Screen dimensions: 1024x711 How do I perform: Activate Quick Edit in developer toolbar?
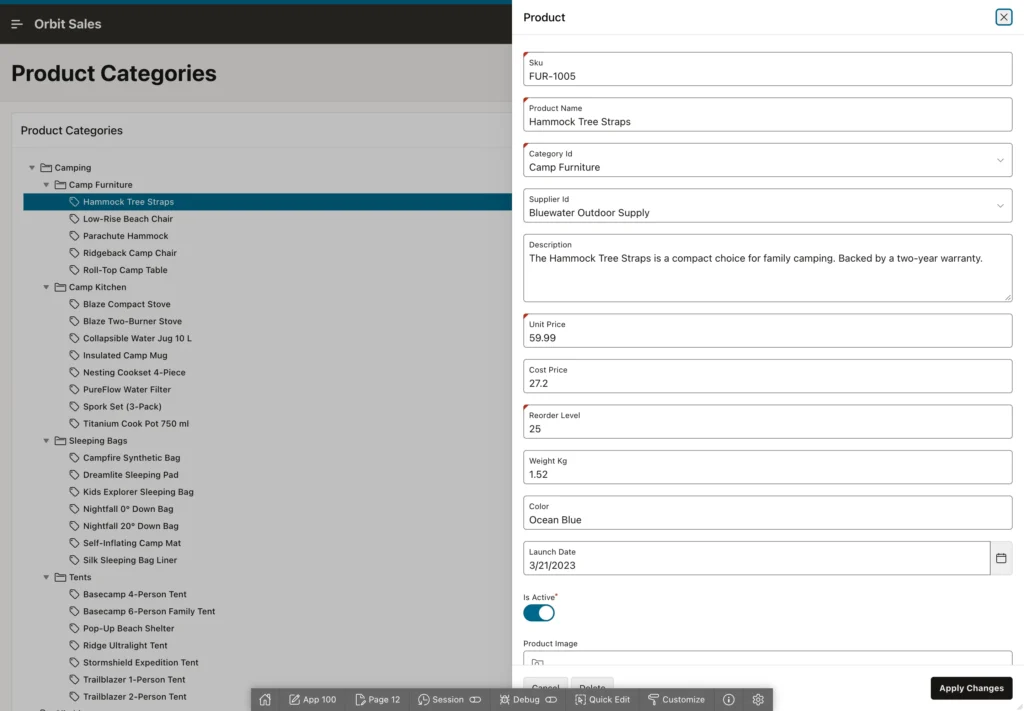coord(602,699)
